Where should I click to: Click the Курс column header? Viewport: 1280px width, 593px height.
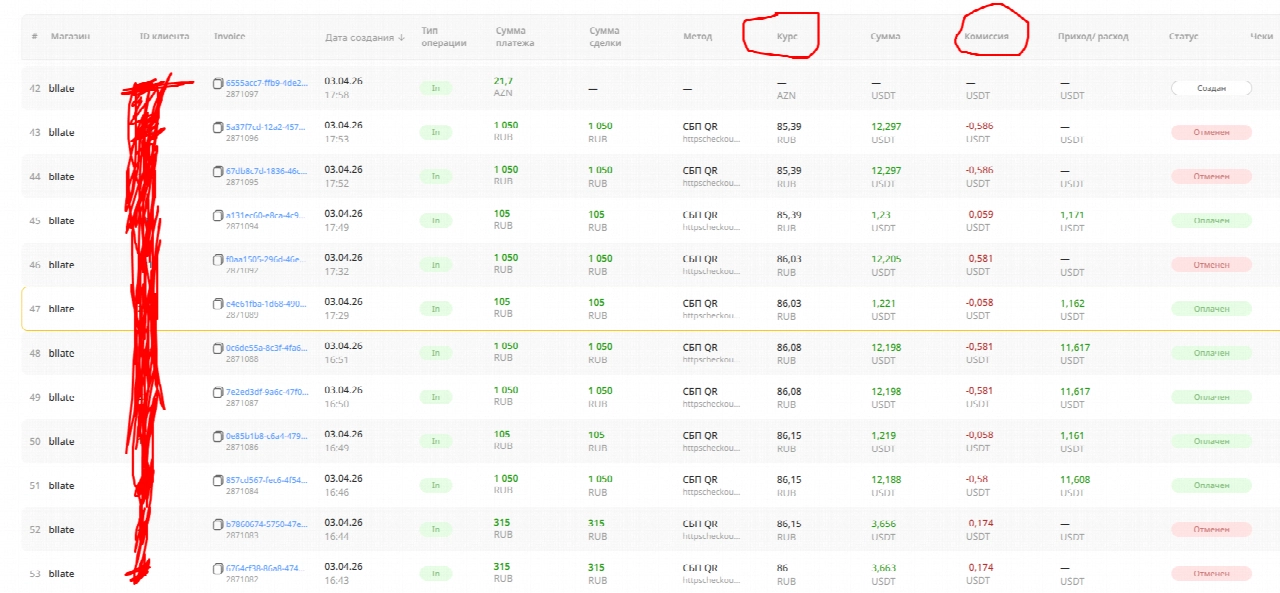pyautogui.click(x=787, y=37)
